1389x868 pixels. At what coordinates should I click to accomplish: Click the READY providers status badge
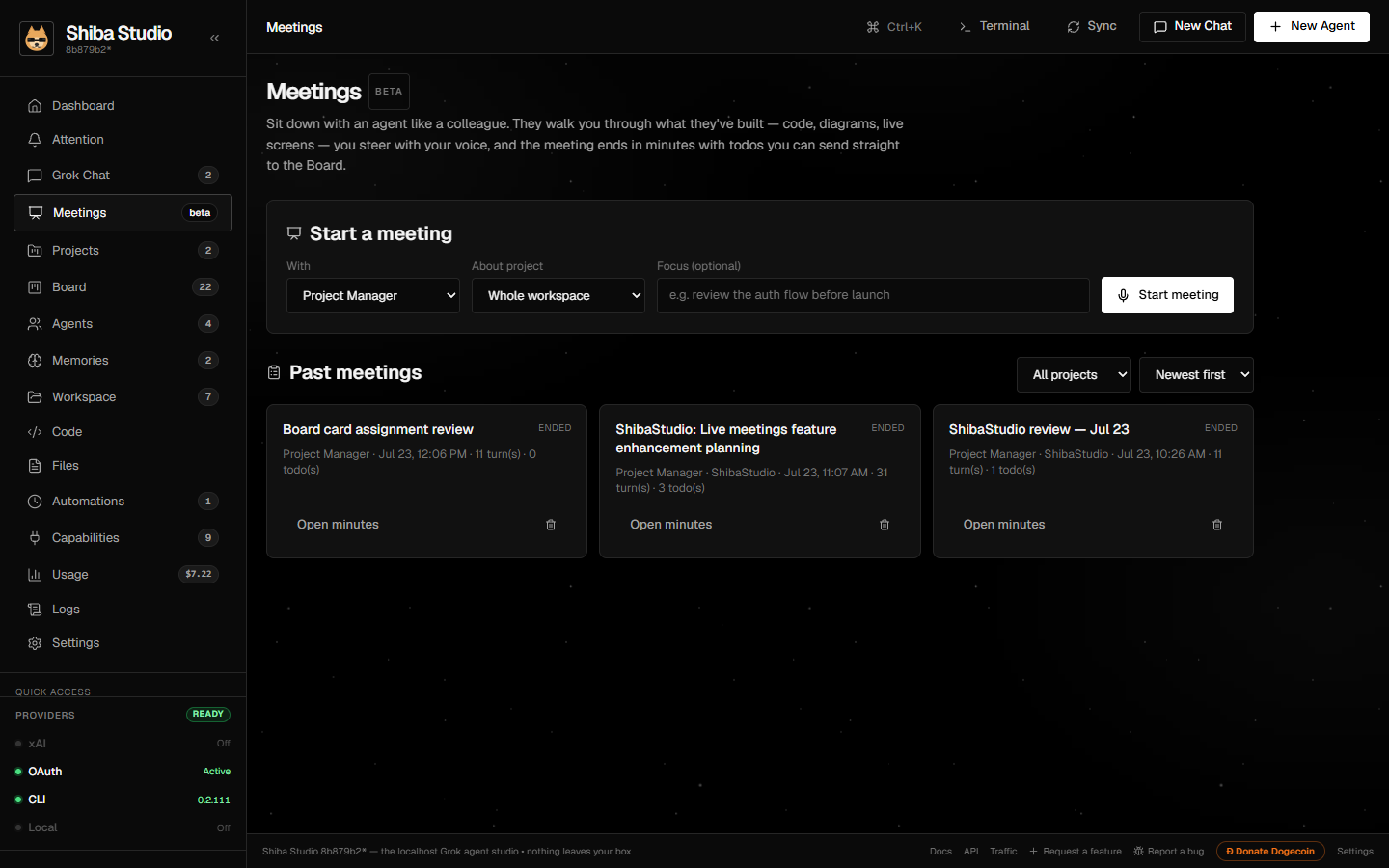coord(208,715)
